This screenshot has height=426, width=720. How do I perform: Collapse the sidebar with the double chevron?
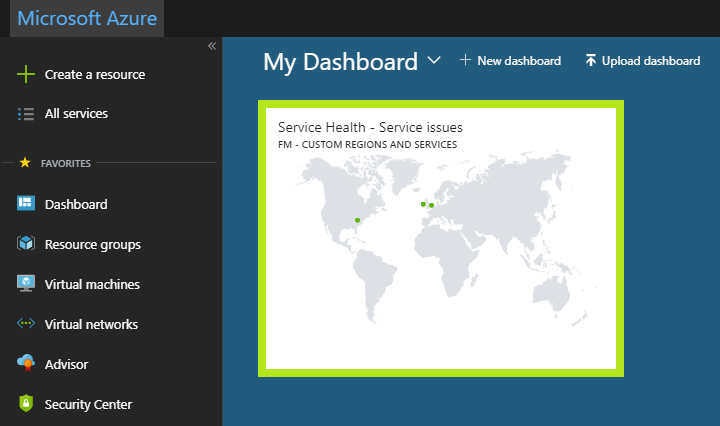[212, 46]
